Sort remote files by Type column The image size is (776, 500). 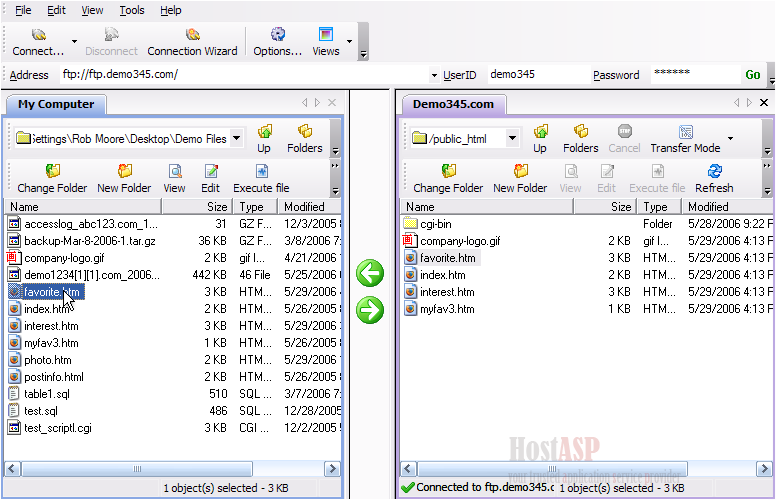click(659, 206)
